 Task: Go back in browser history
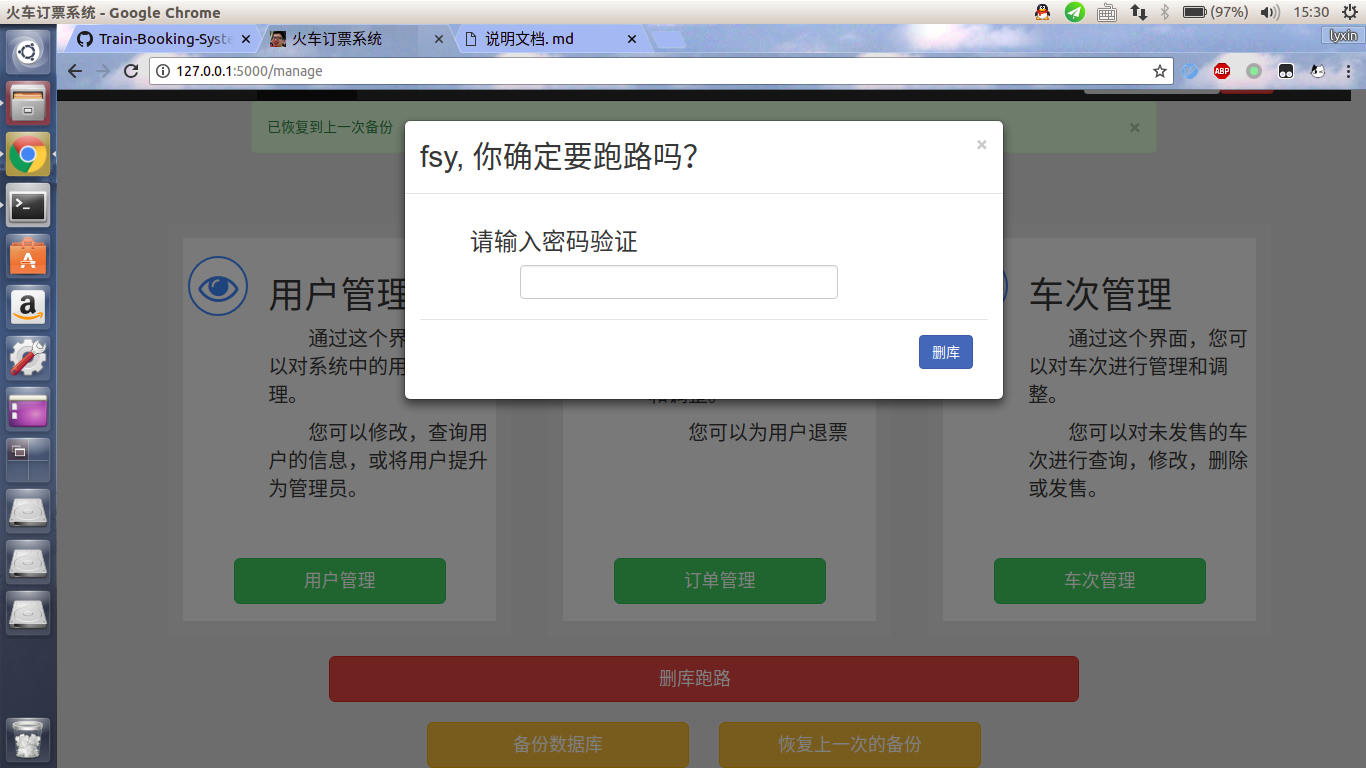point(75,71)
